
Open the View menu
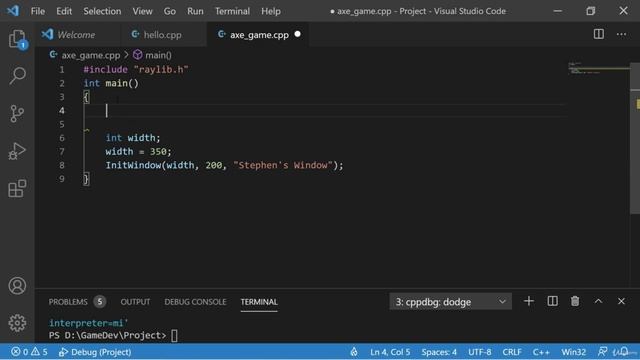tap(142, 11)
